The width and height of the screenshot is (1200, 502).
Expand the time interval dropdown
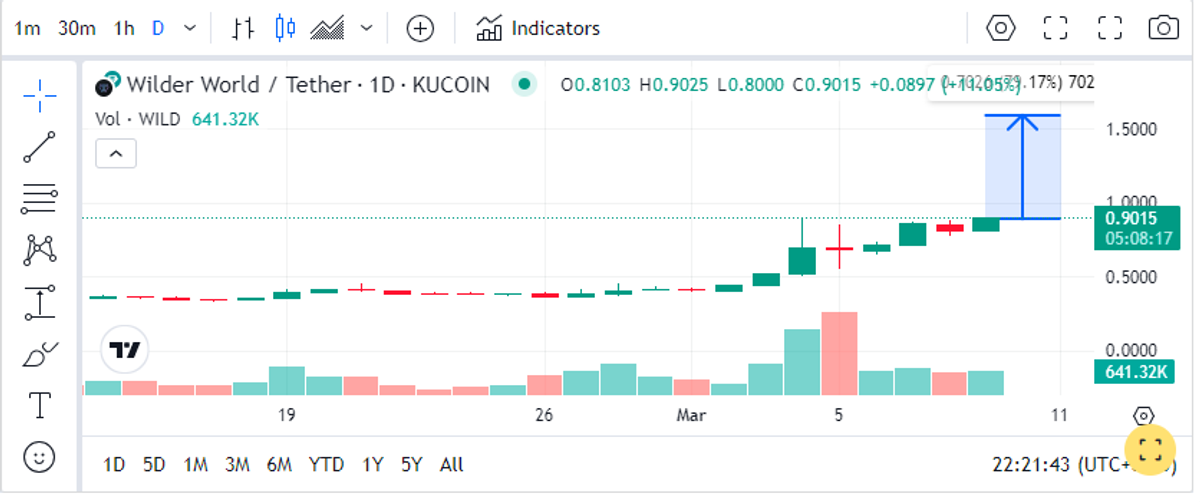191,29
